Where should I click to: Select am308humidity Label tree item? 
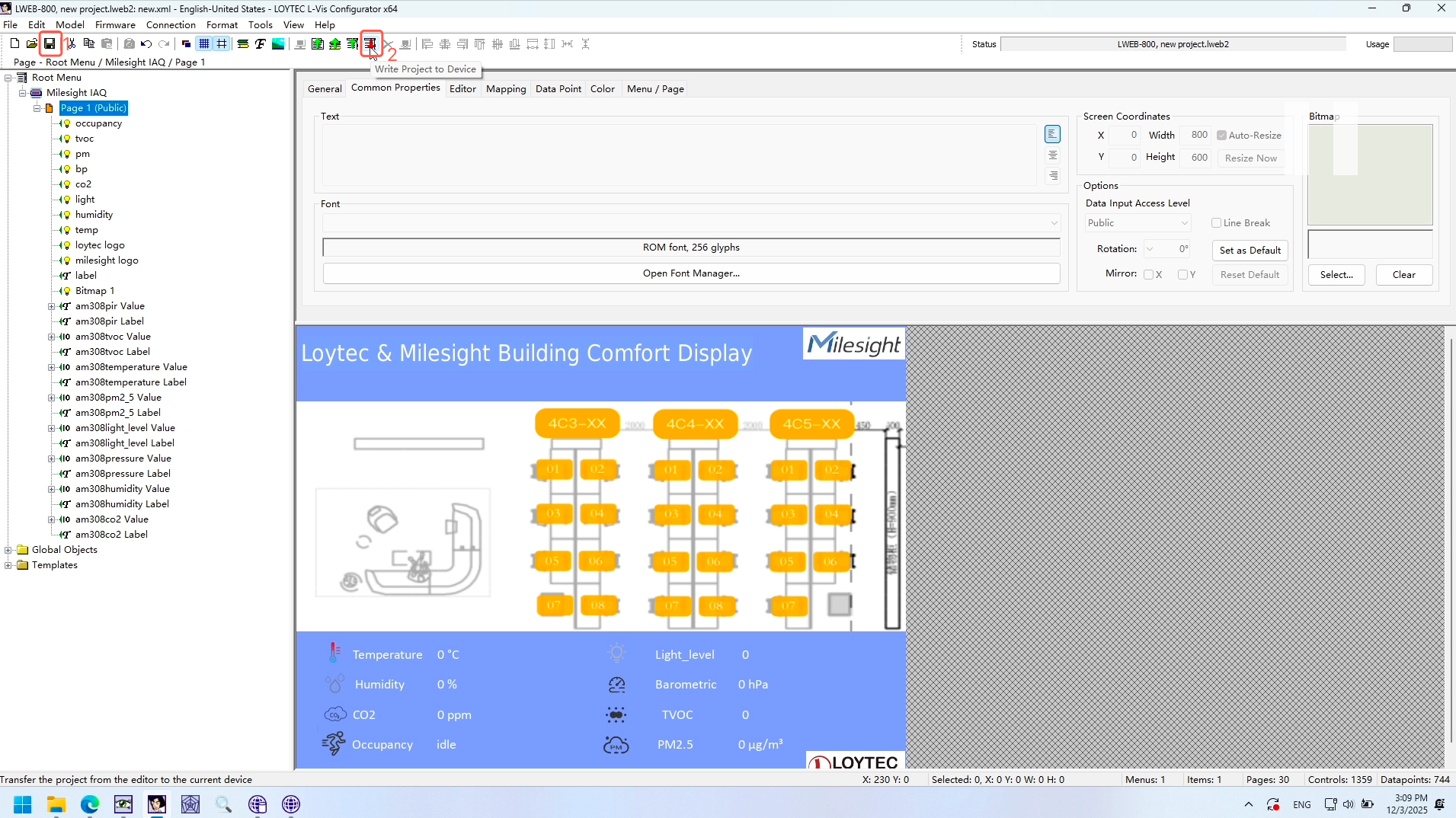(122, 504)
